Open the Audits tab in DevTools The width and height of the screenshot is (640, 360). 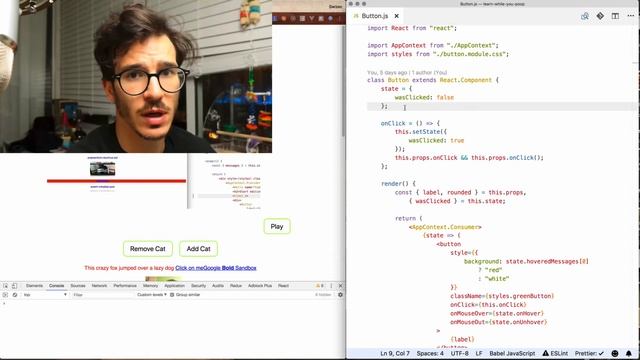[x=218, y=286]
